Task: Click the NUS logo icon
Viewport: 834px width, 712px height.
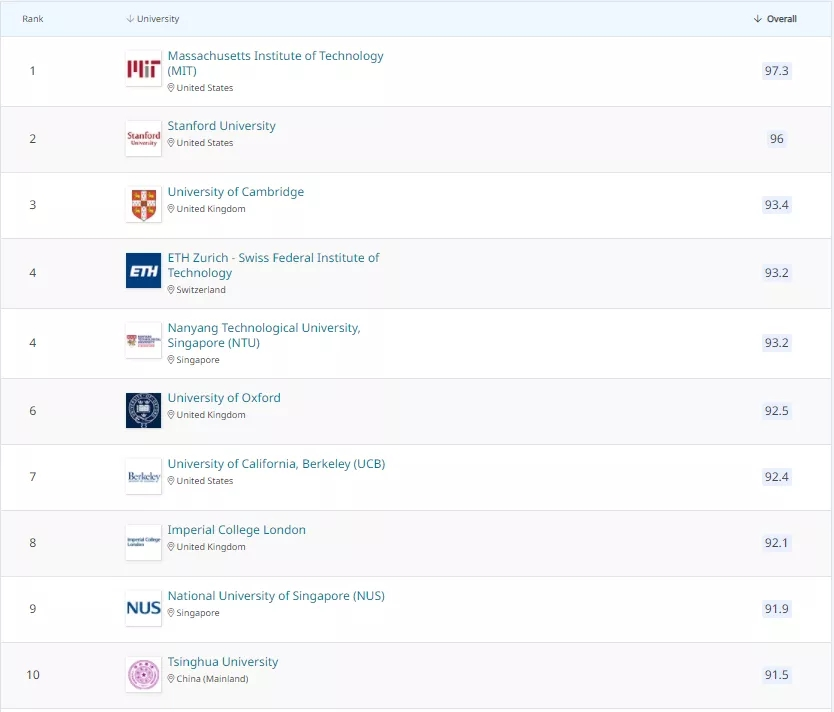Action: pyautogui.click(x=143, y=608)
